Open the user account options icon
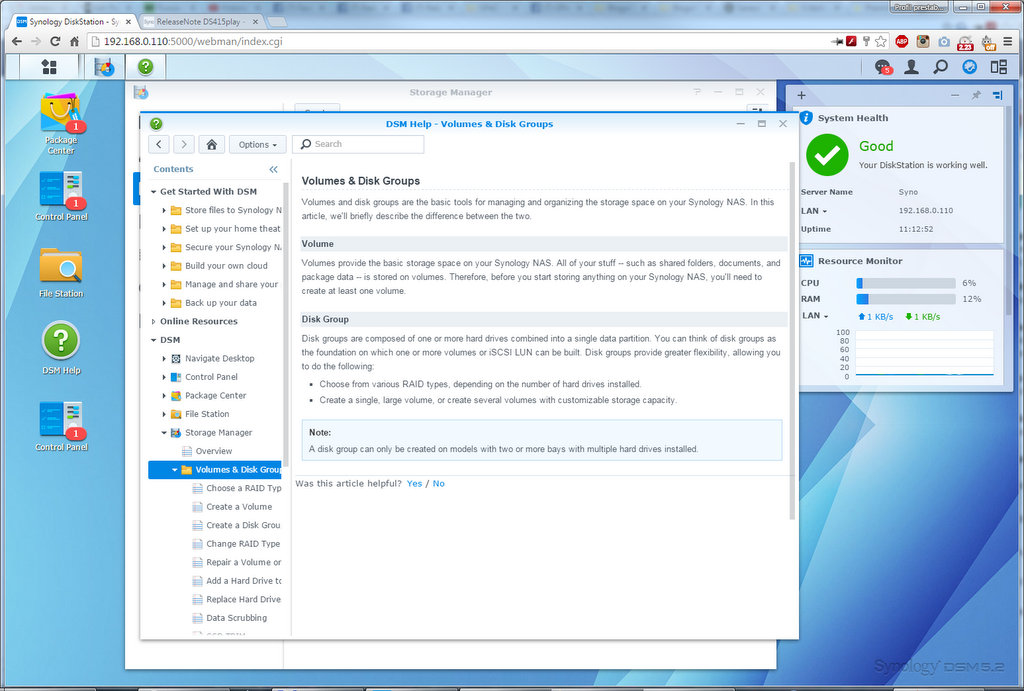 [x=912, y=67]
